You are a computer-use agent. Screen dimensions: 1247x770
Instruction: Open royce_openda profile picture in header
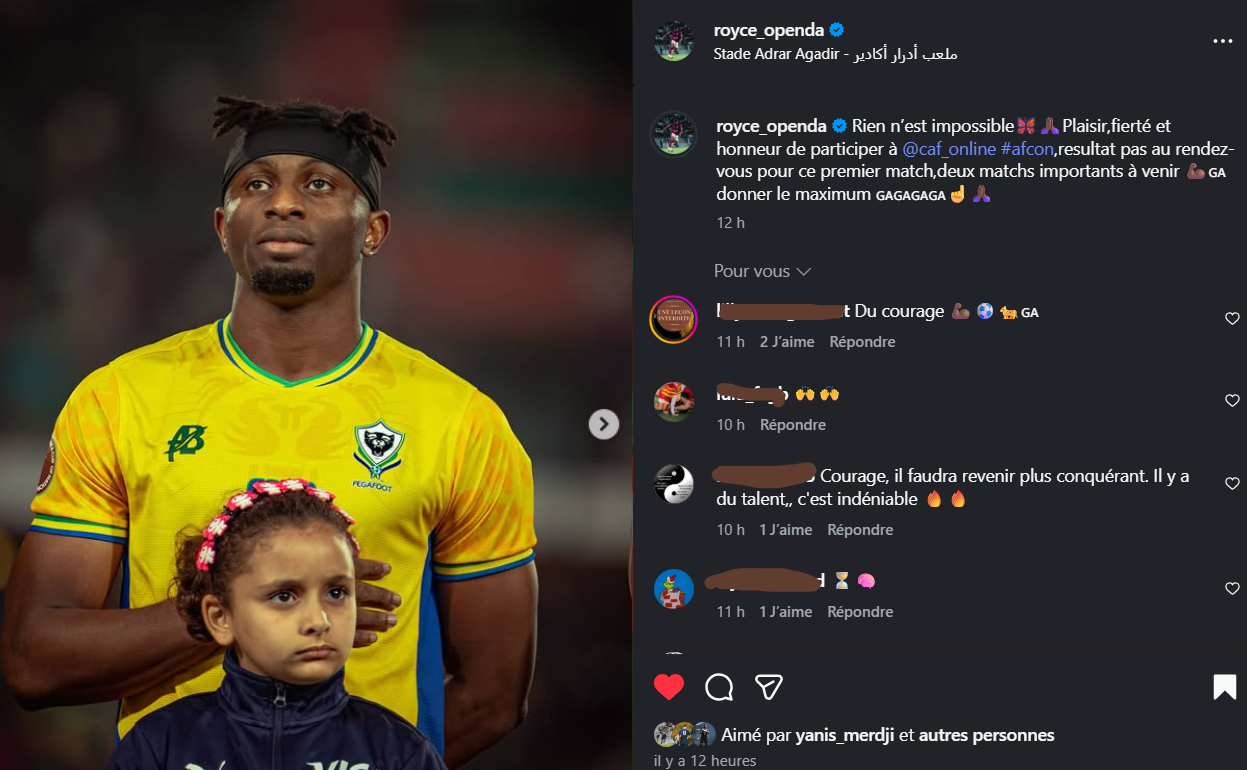coord(674,41)
